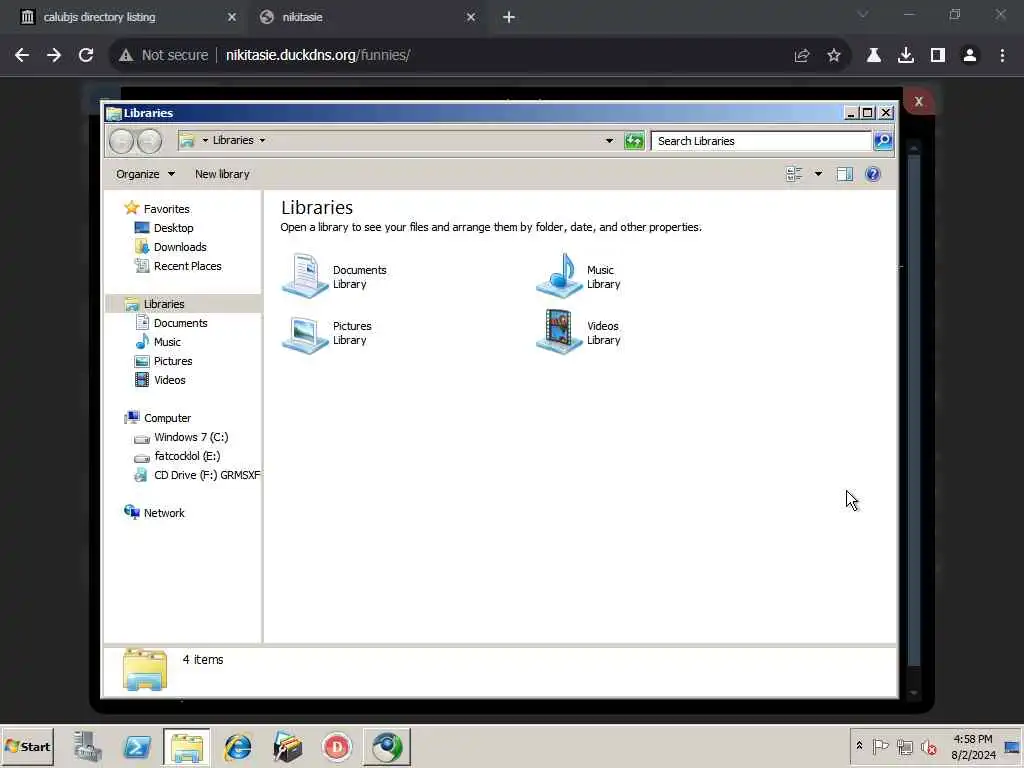Open the Chrome profile icon
1024x768 pixels.
point(970,56)
